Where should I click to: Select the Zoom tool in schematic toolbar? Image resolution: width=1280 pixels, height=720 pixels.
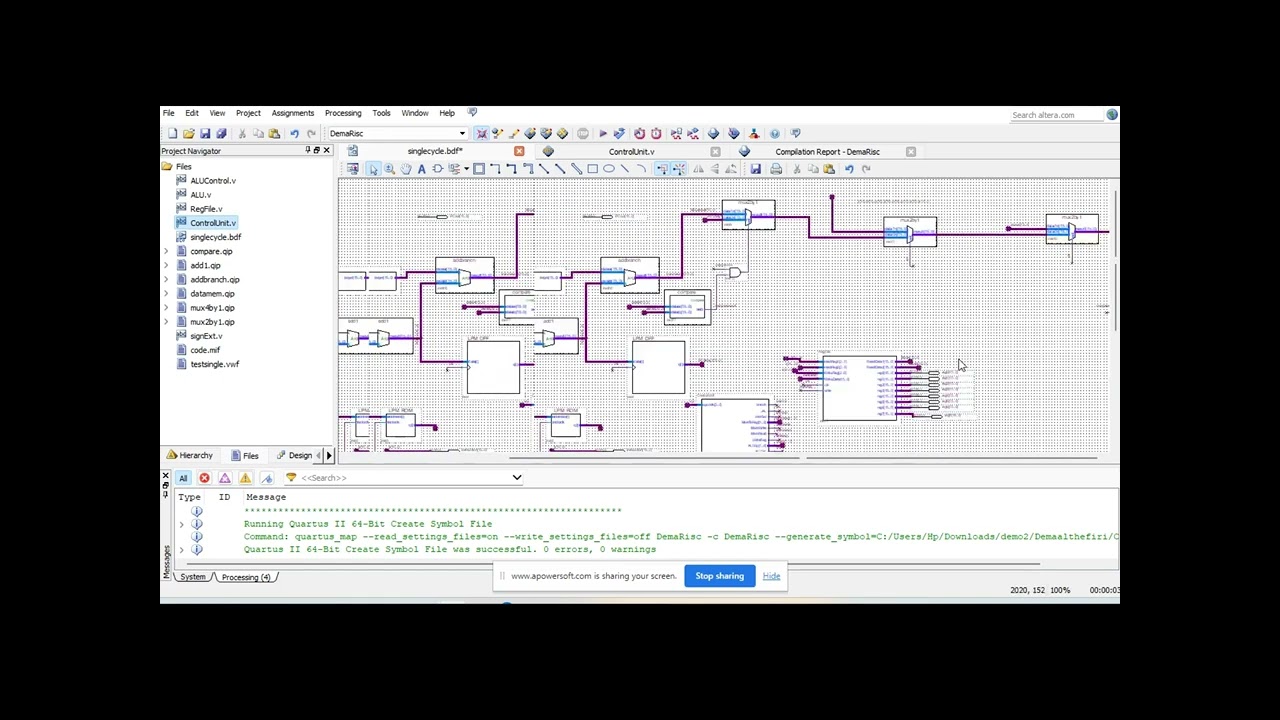(389, 169)
